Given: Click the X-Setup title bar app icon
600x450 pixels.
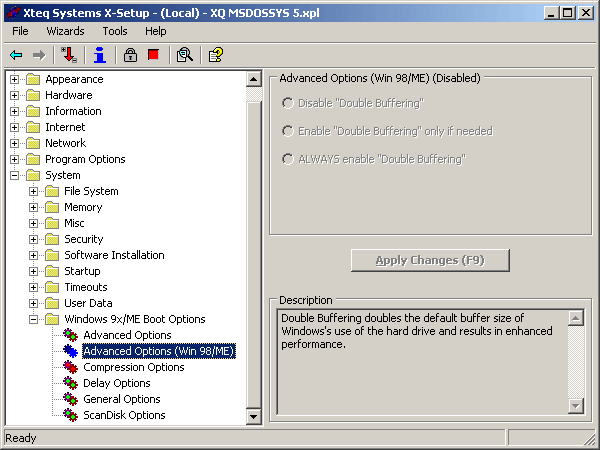Looking at the screenshot, I should [13, 13].
